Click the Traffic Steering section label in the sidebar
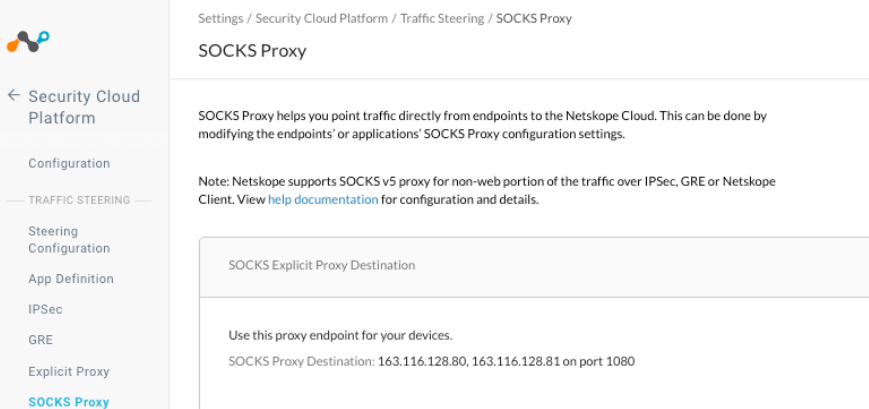 tap(79, 200)
